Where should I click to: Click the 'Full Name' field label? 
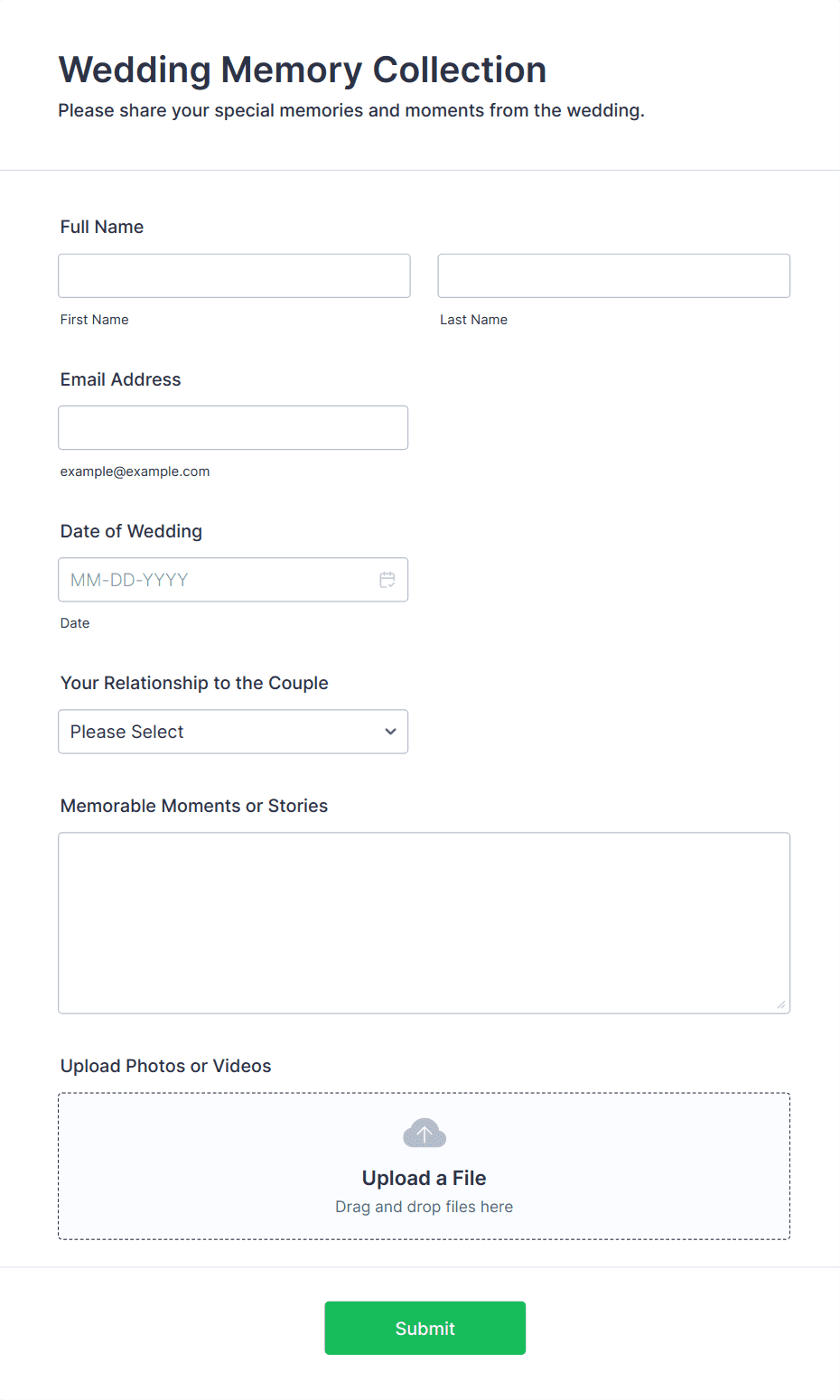click(102, 227)
